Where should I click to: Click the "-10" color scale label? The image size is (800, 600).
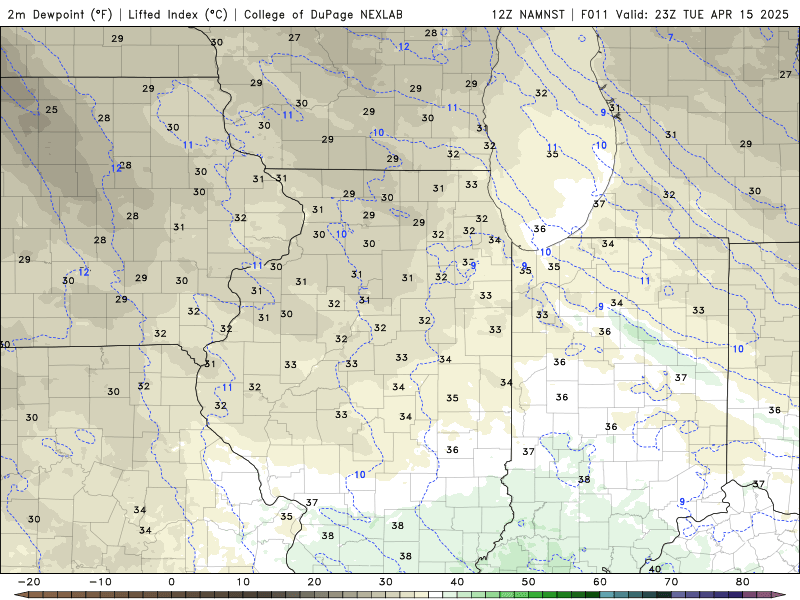click(x=100, y=582)
